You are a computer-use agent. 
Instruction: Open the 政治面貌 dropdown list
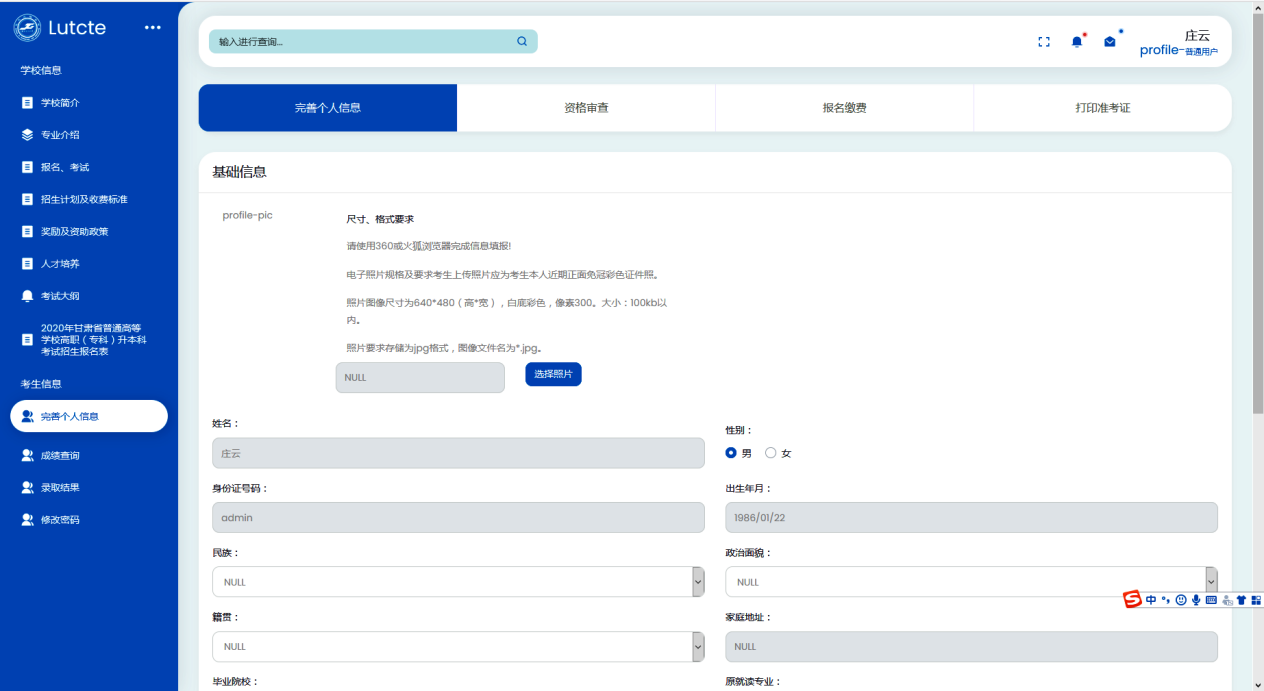(x=1210, y=581)
